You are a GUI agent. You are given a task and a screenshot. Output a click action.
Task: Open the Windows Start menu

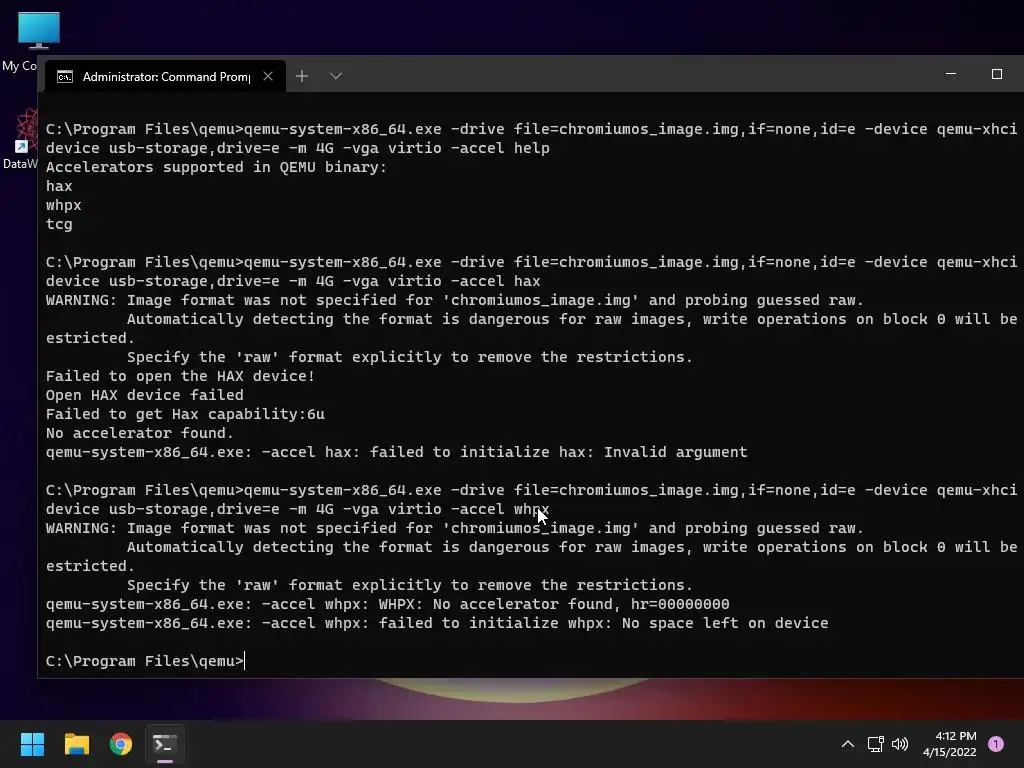(32, 744)
